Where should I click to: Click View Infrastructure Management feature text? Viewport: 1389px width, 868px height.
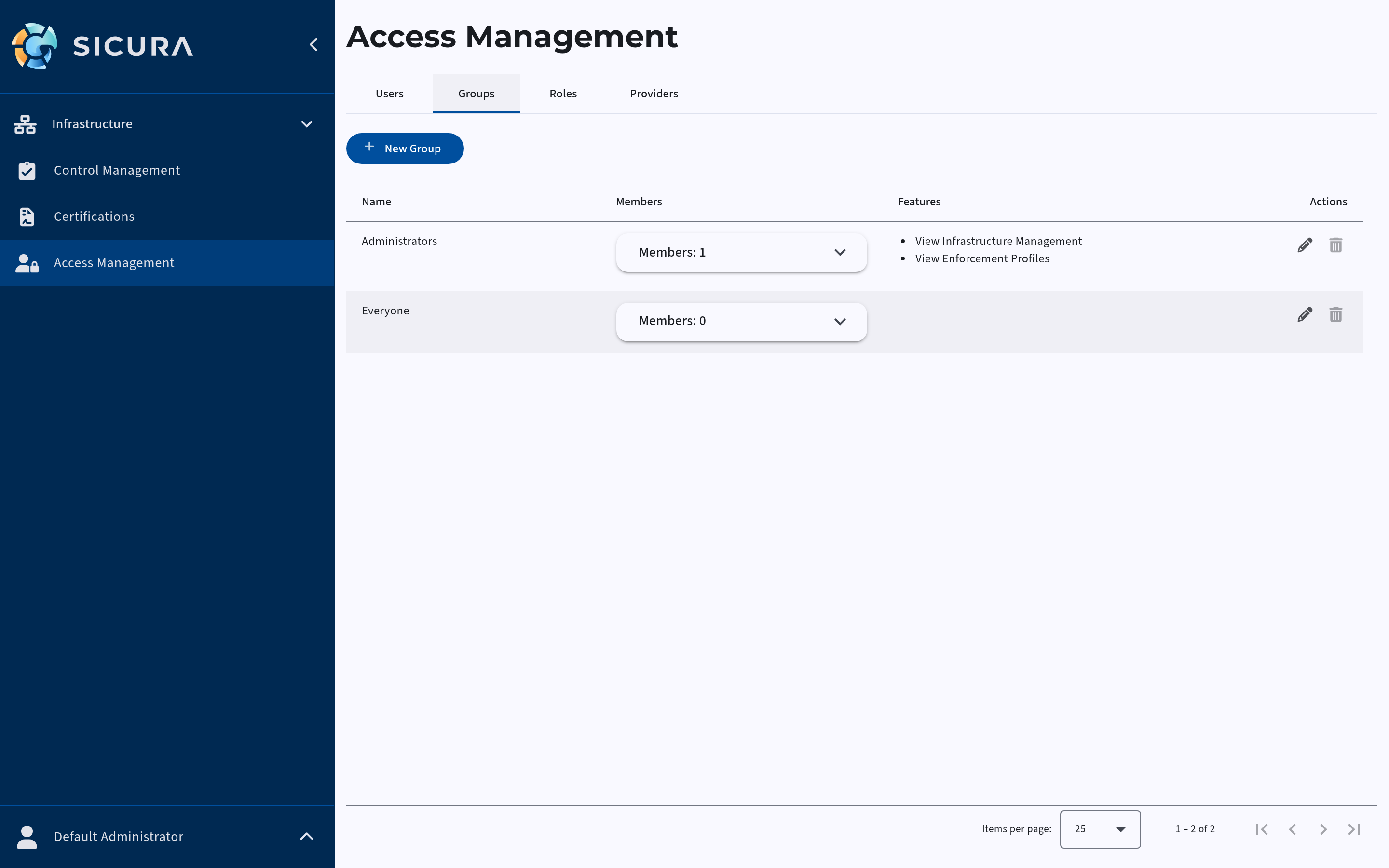pos(998,241)
